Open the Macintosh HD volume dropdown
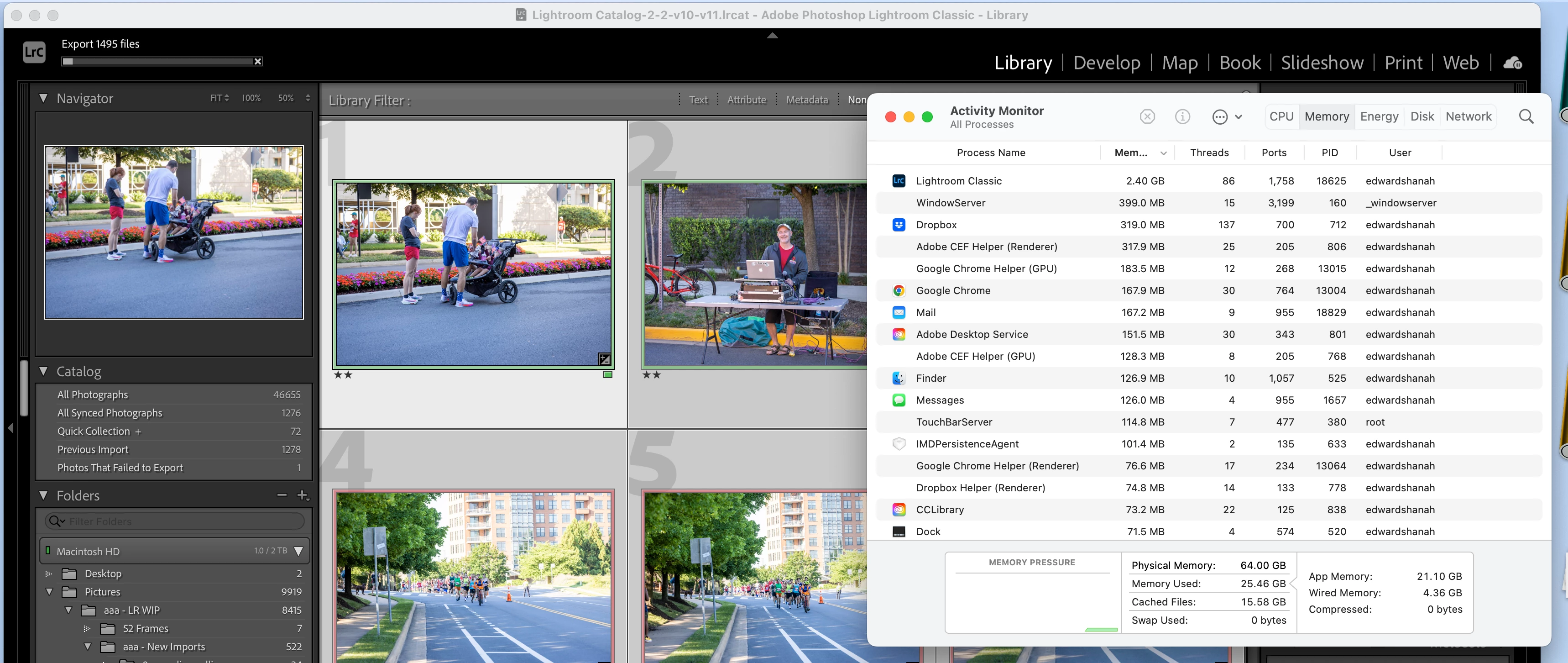The height and width of the screenshot is (663, 1568). [x=298, y=551]
